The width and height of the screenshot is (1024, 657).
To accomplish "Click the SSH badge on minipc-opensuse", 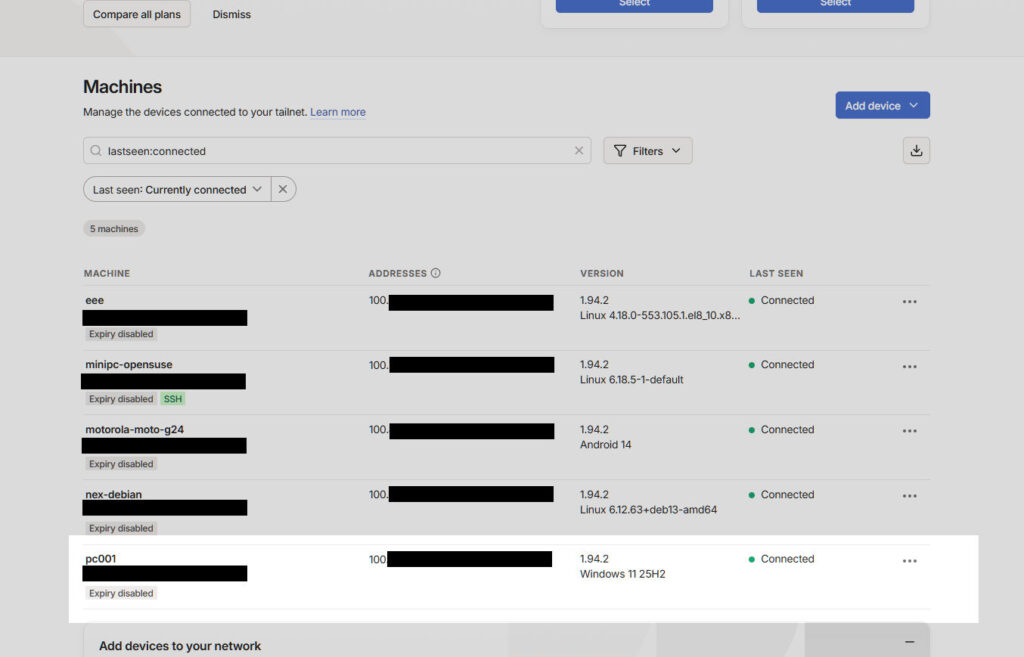I will 173,399.
